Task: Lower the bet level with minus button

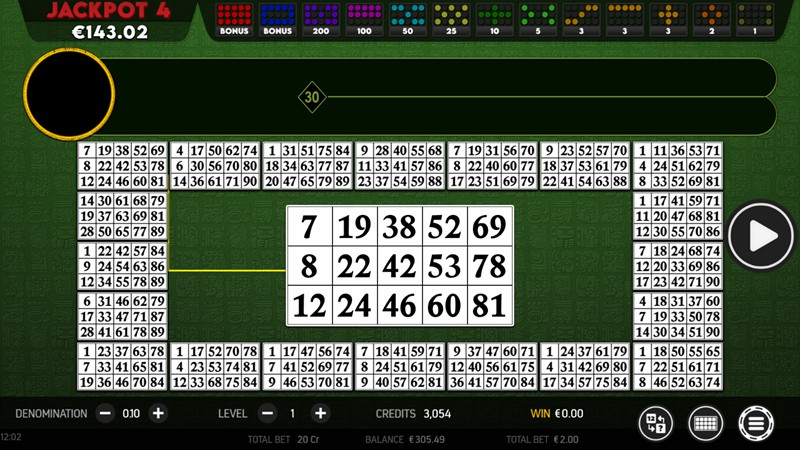Action: 267,413
